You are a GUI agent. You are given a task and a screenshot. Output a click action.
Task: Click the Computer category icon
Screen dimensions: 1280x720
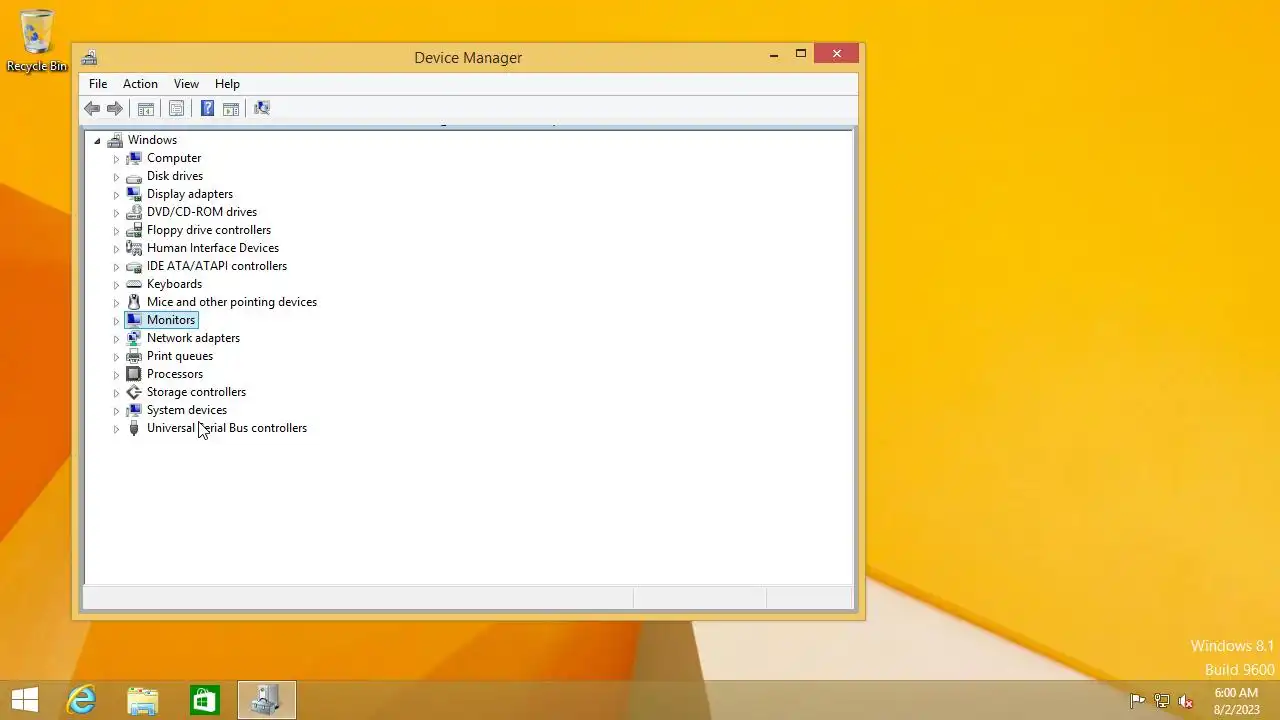pyautogui.click(x=134, y=158)
